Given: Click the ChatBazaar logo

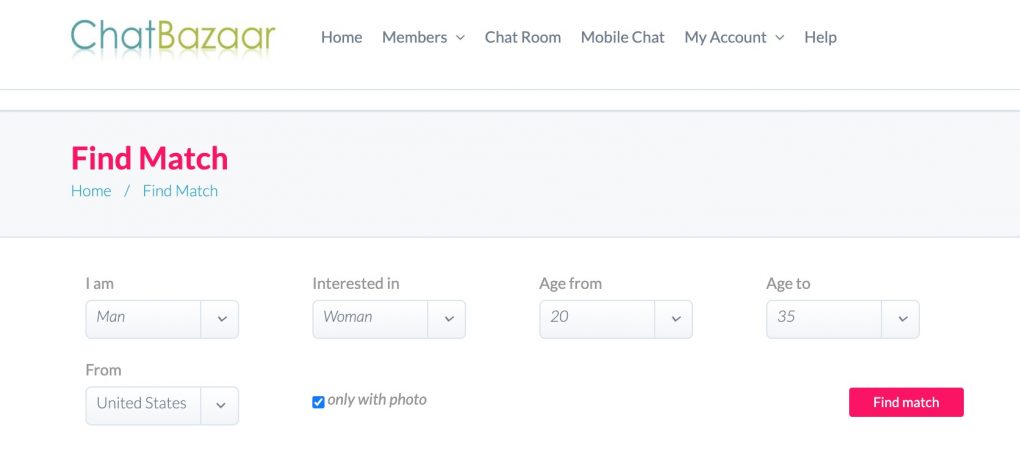Looking at the screenshot, I should click(x=173, y=37).
